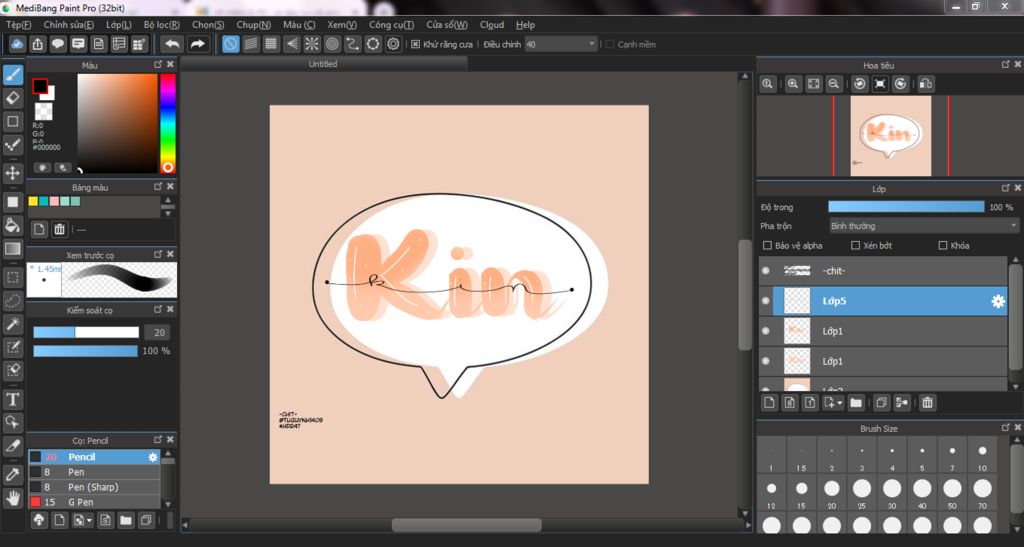This screenshot has width=1024, height=547.
Task: Click the Redo arrow in toolbar
Action: [197, 44]
